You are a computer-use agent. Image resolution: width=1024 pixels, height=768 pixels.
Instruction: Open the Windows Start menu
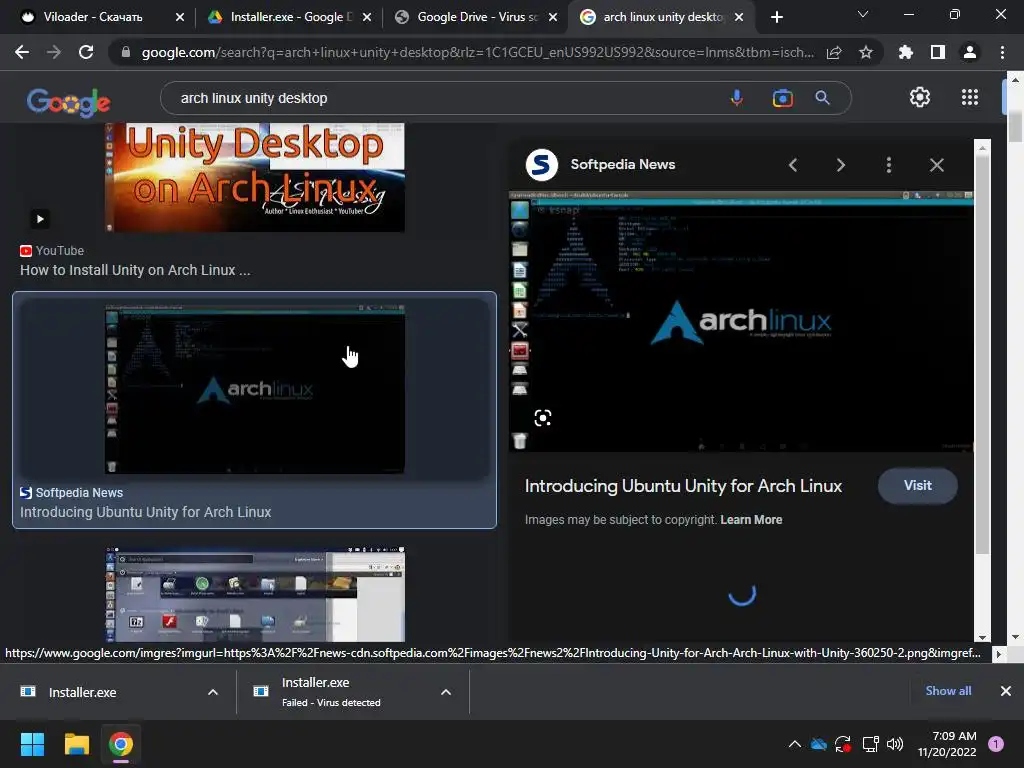[x=32, y=744]
